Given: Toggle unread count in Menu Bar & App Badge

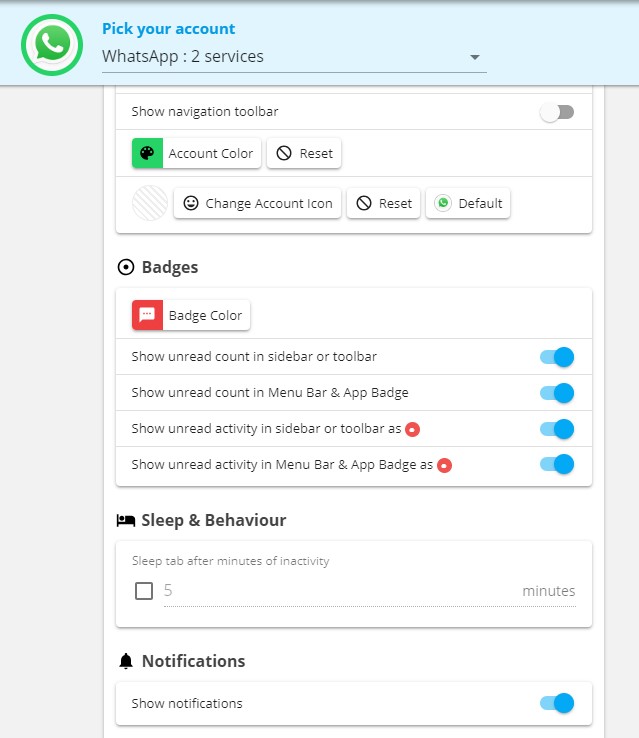Looking at the screenshot, I should point(557,393).
